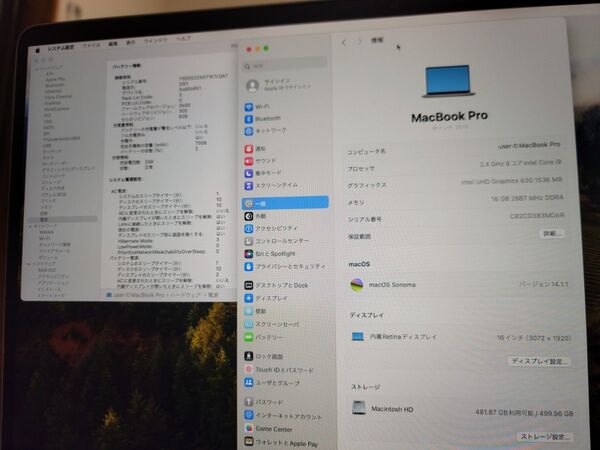The width and height of the screenshot is (600, 450).
Task: Open Touch ID とパスワード settings
Action: tap(279, 370)
